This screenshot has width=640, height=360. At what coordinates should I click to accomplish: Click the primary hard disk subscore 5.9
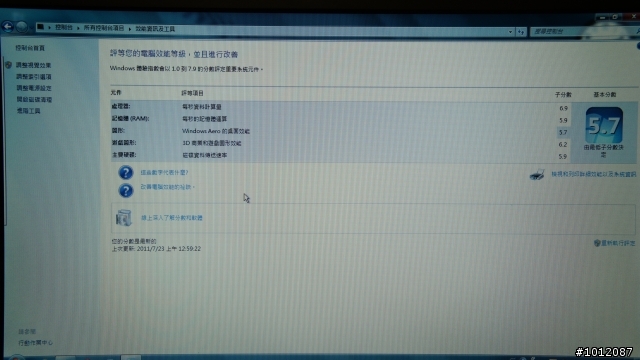click(563, 156)
